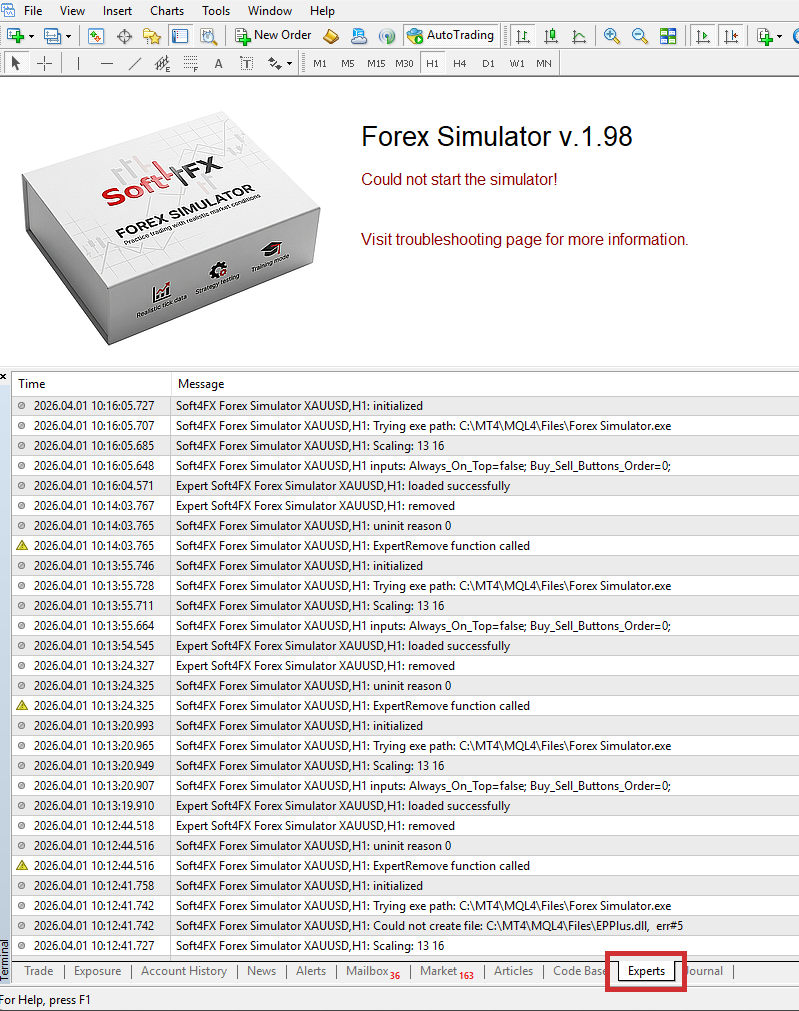Toggle the Terminal panel icon
This screenshot has width=799, height=1011.
(x=180, y=36)
